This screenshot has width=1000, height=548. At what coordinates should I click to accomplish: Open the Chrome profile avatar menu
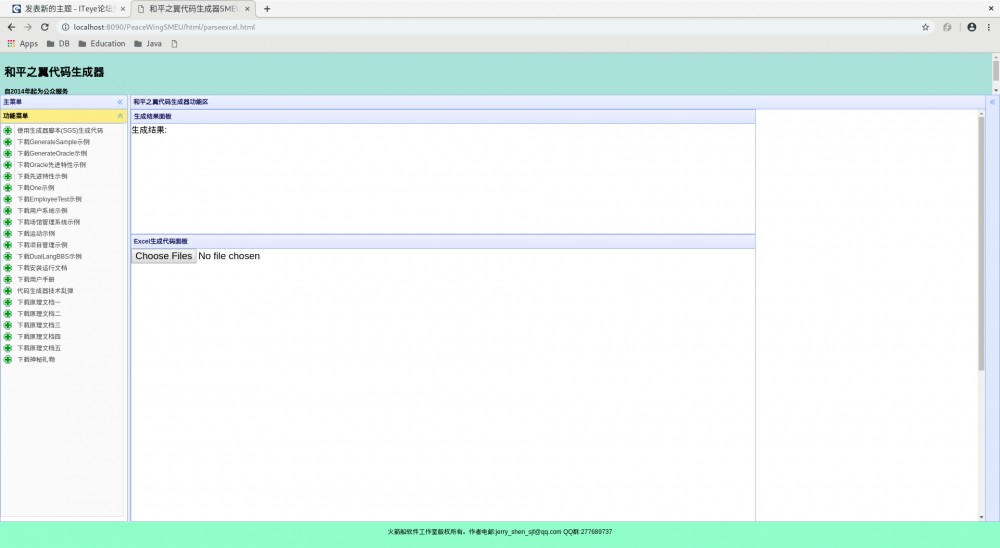971,27
